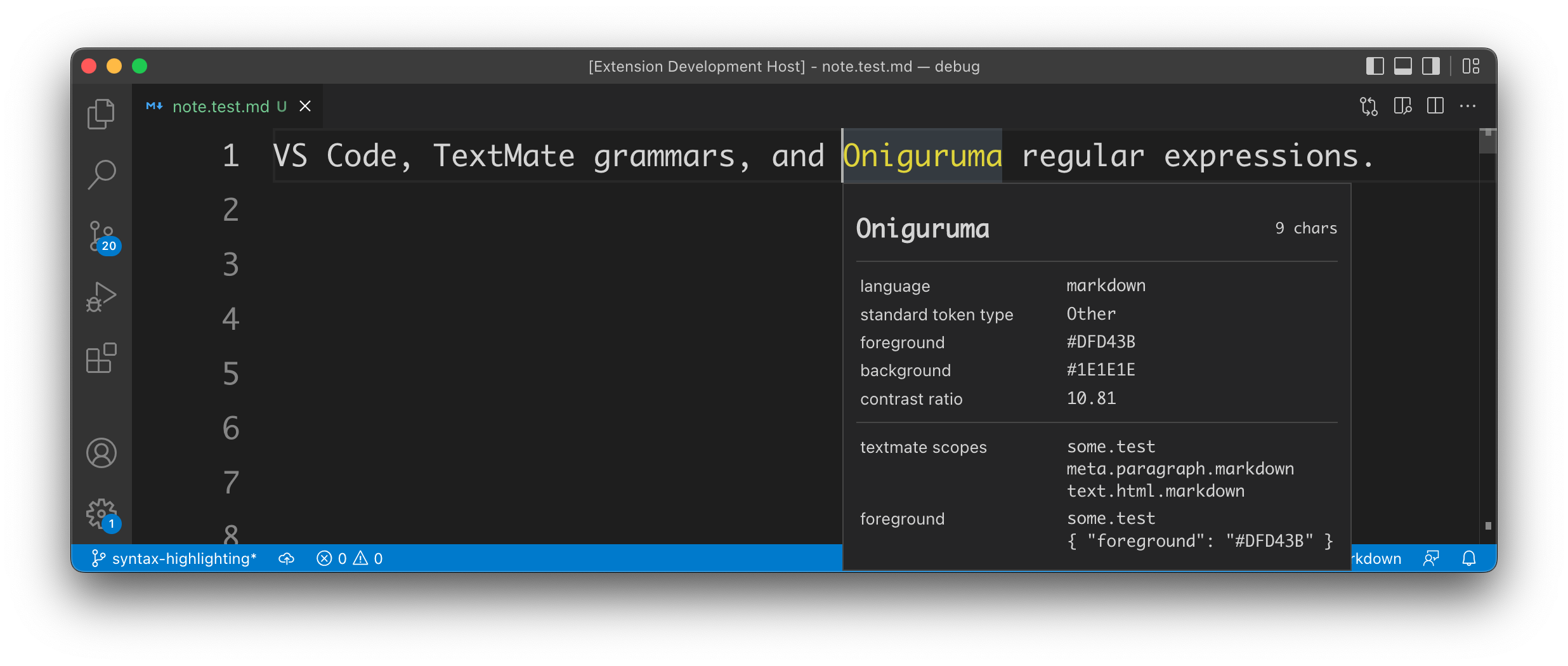Click line number 4 in the gutter
This screenshot has width=1568, height=666.
coord(231,319)
